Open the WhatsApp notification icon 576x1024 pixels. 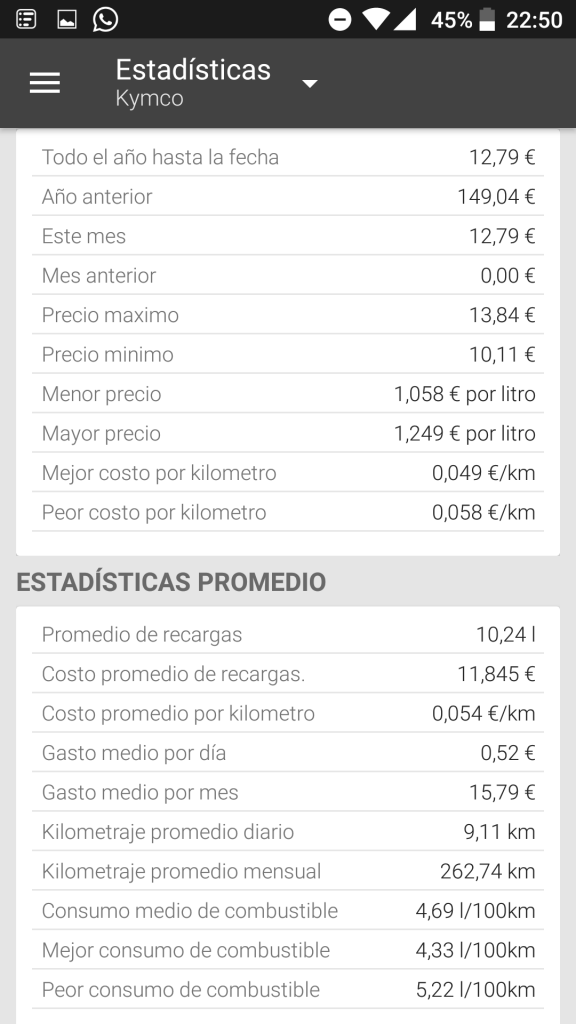(105, 19)
